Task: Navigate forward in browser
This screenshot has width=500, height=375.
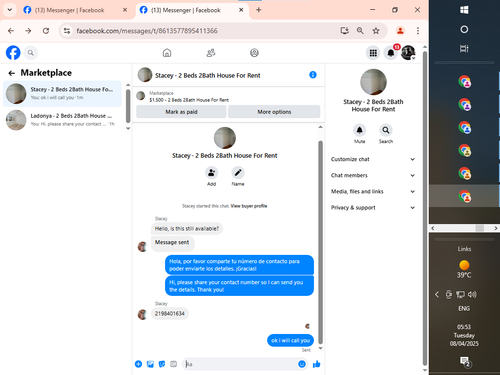Action: (x=28, y=31)
